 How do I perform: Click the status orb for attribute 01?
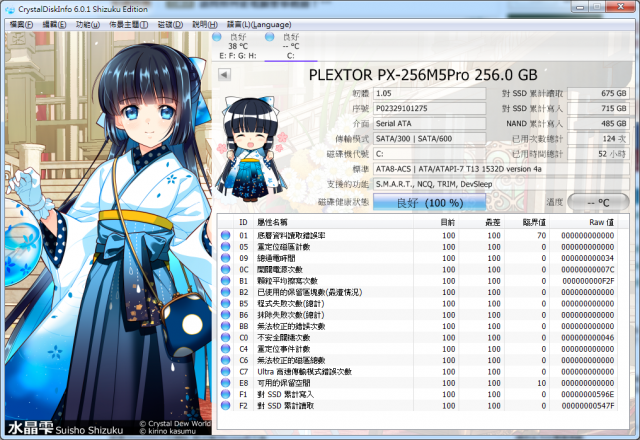click(x=225, y=236)
